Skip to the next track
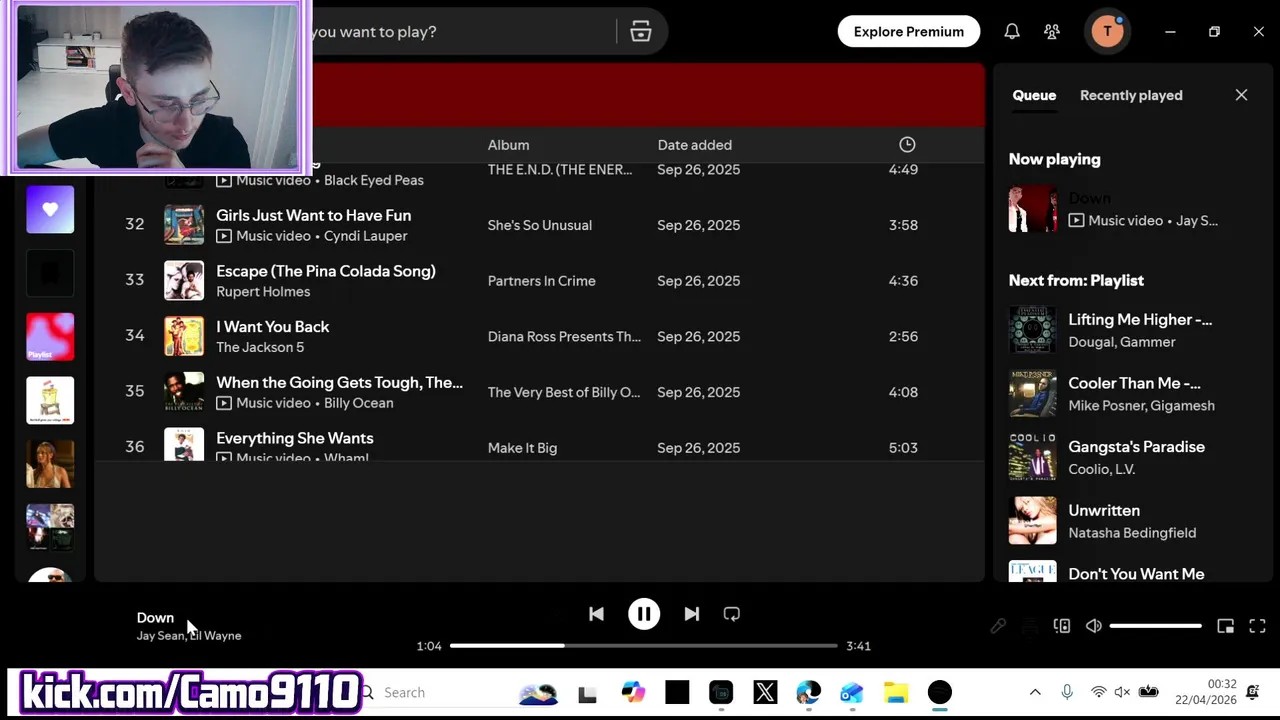This screenshot has height=720, width=1280. pos(691,614)
